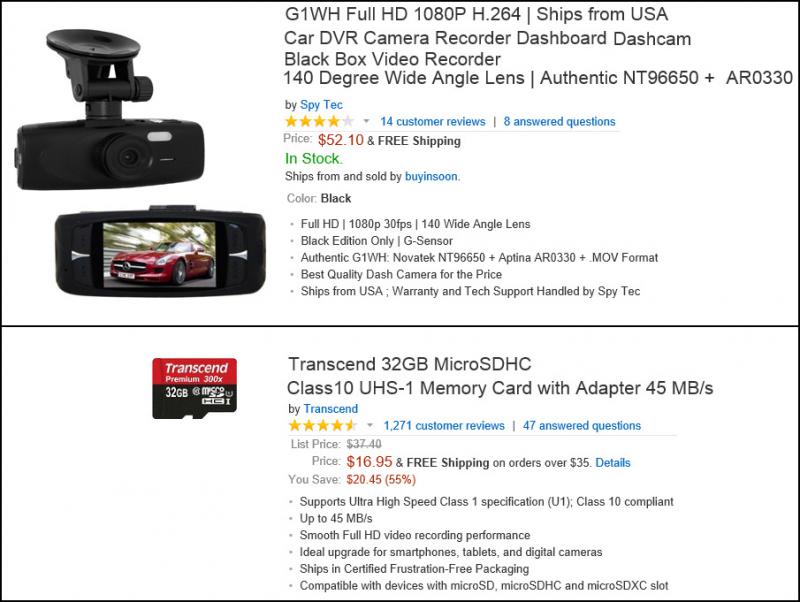The width and height of the screenshot is (800, 602).
Task: View 8 answered questions
Action: pyautogui.click(x=560, y=121)
